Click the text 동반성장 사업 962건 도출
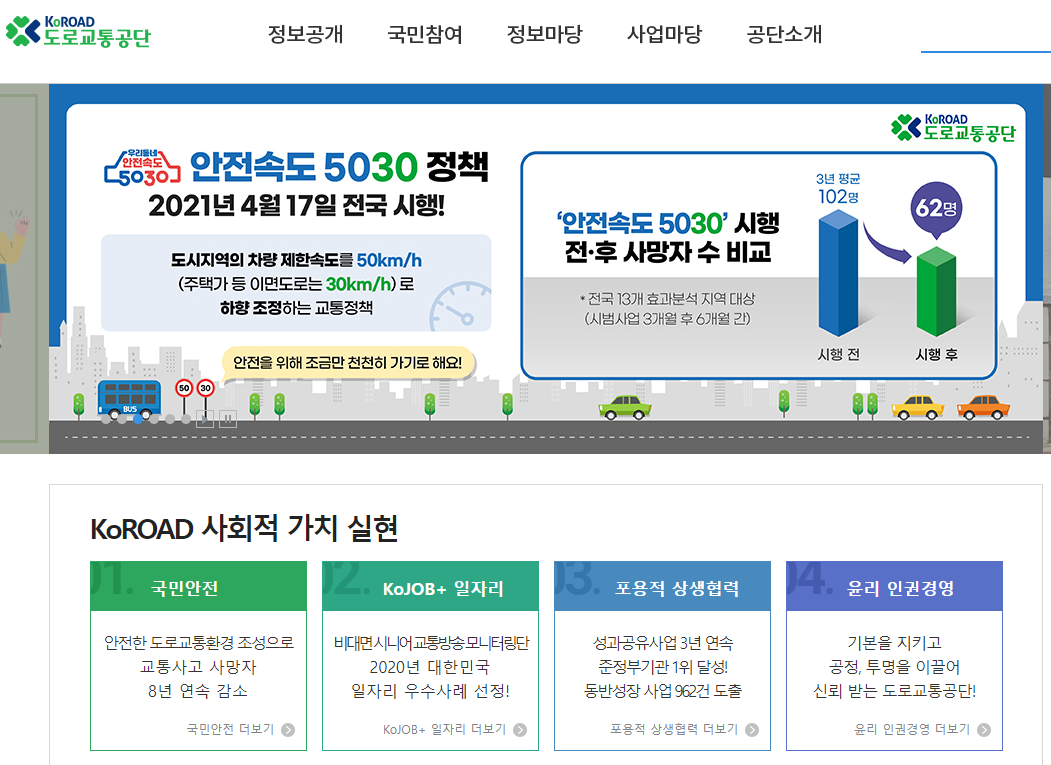Image resolution: width=1051 pixels, height=765 pixels. click(662, 691)
